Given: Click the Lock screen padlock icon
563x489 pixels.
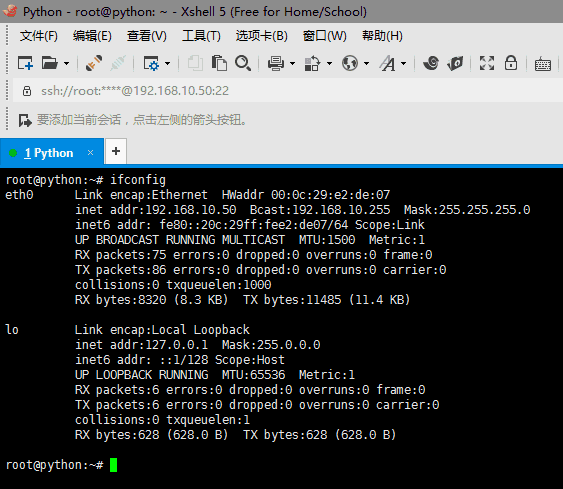Looking at the screenshot, I should [511, 63].
